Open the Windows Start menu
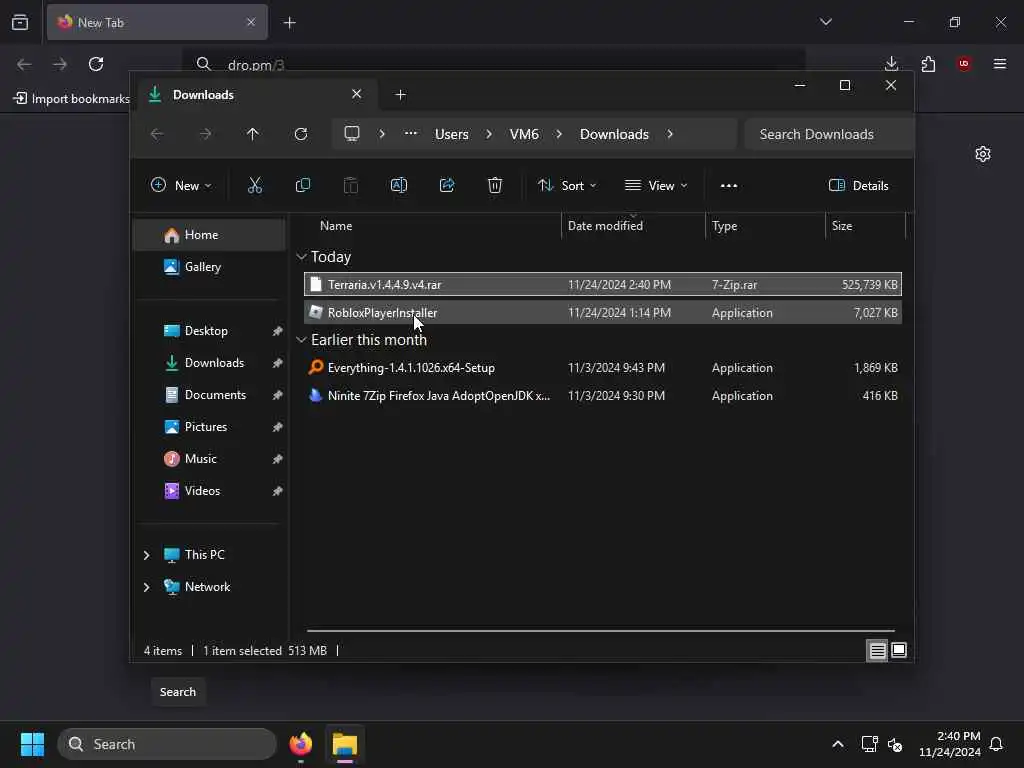1024x768 pixels. pyautogui.click(x=32, y=744)
